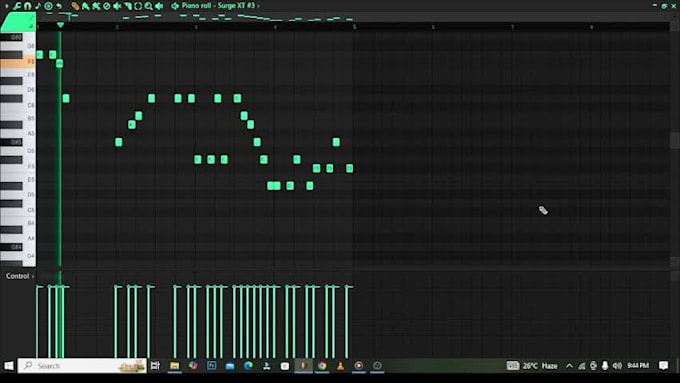
Task: Select the Slice tool
Action: (128, 6)
